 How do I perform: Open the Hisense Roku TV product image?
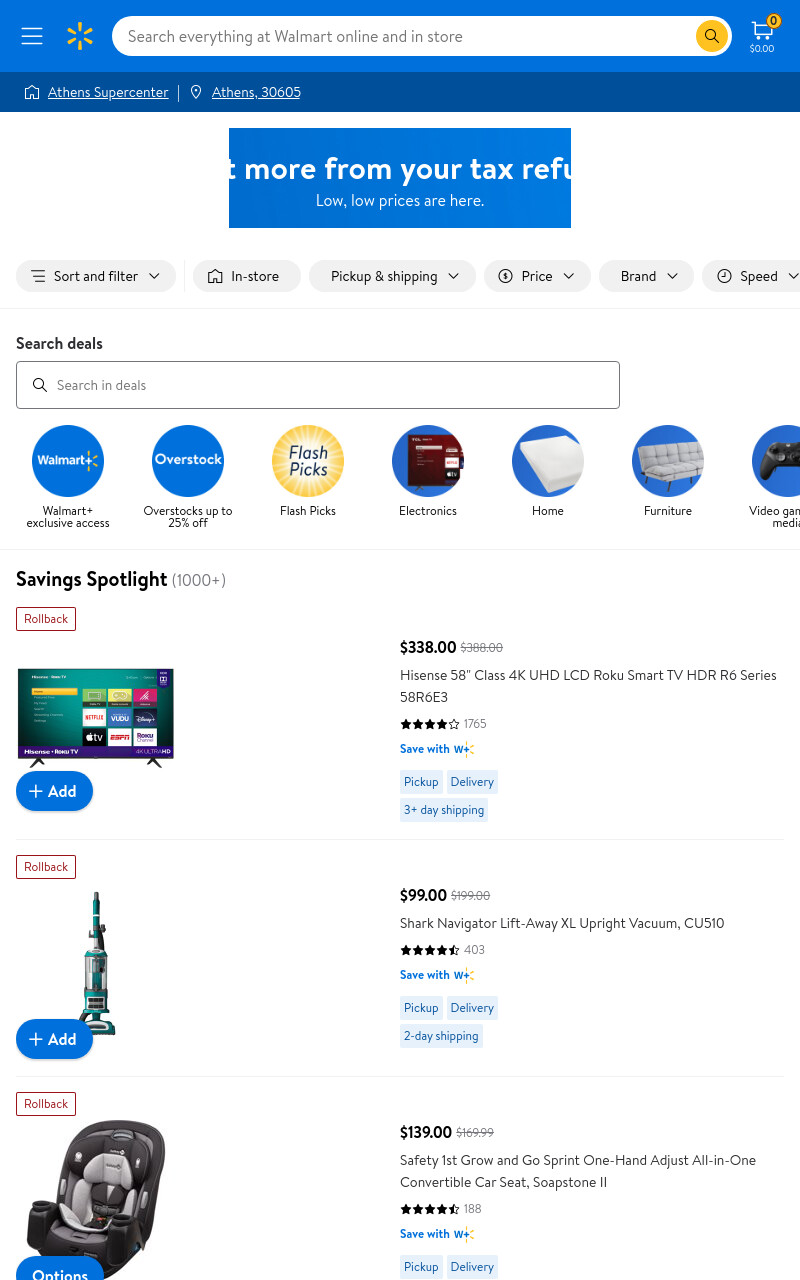pos(96,717)
